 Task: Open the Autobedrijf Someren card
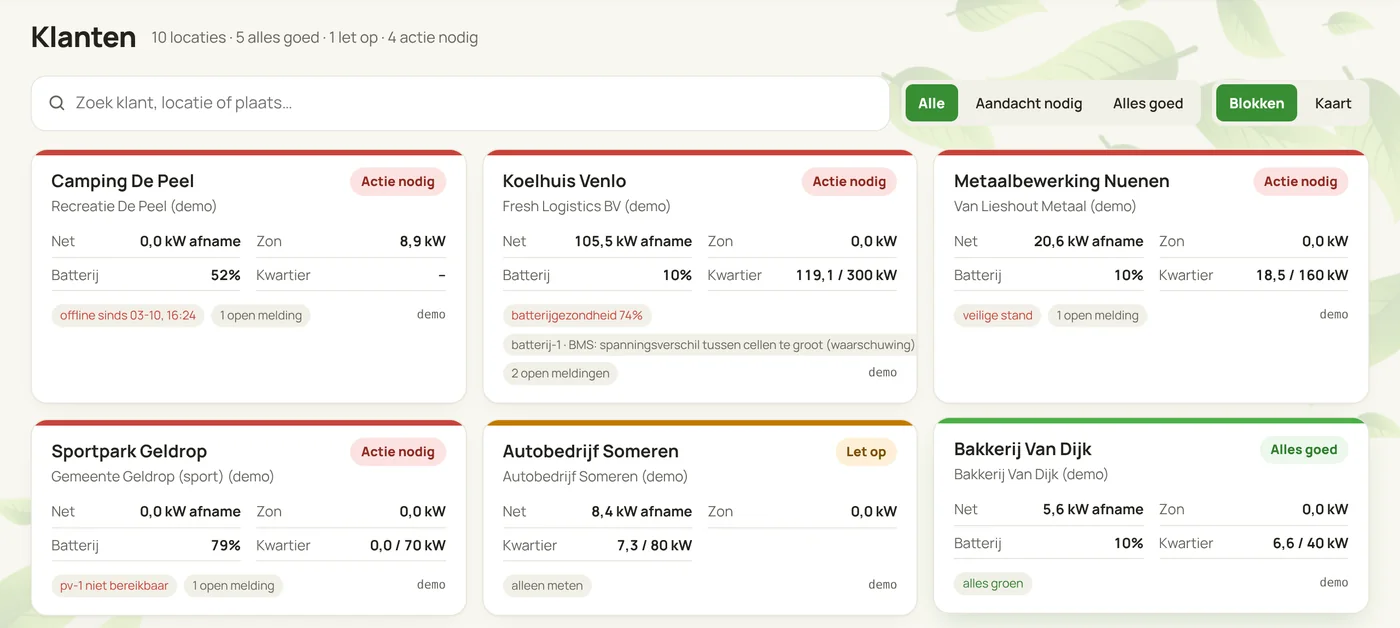click(x=700, y=517)
